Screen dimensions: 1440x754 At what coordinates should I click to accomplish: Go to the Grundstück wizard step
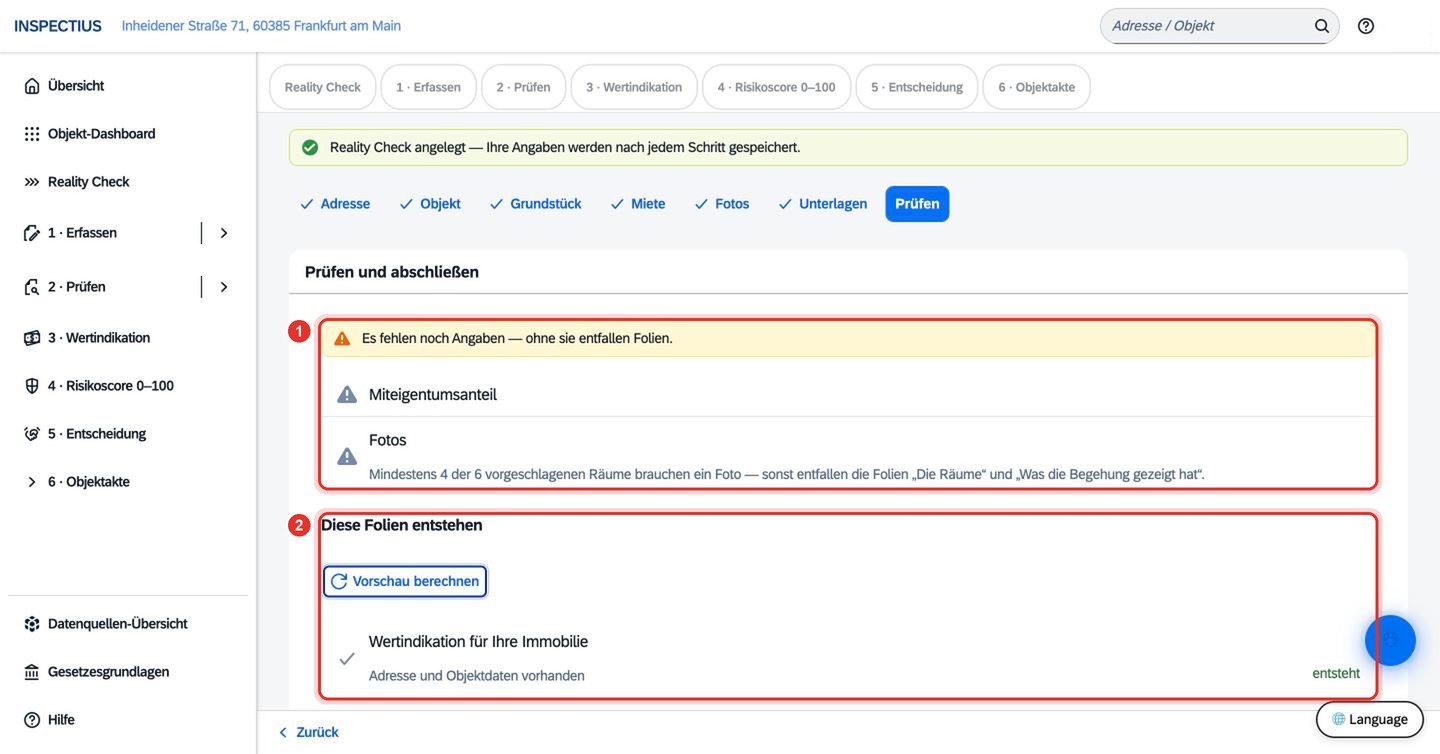point(535,204)
